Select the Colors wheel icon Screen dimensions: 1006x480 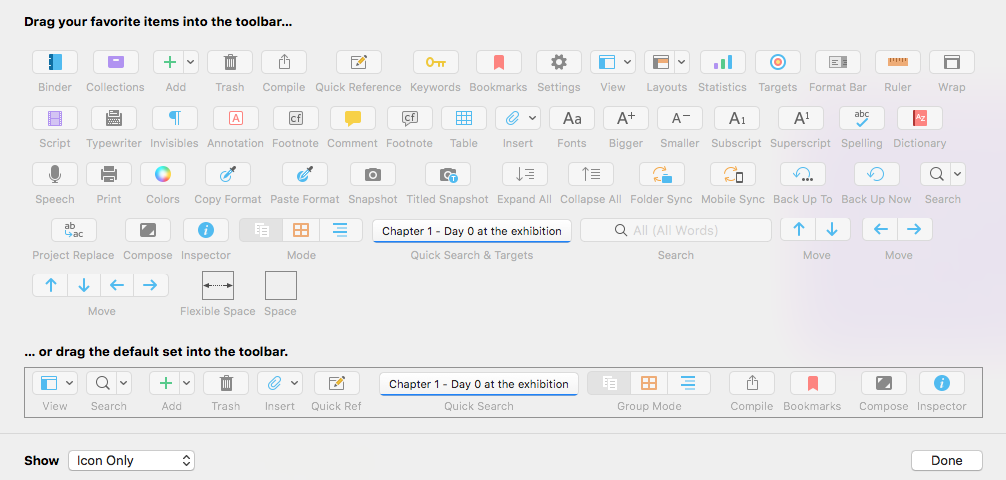(163, 174)
